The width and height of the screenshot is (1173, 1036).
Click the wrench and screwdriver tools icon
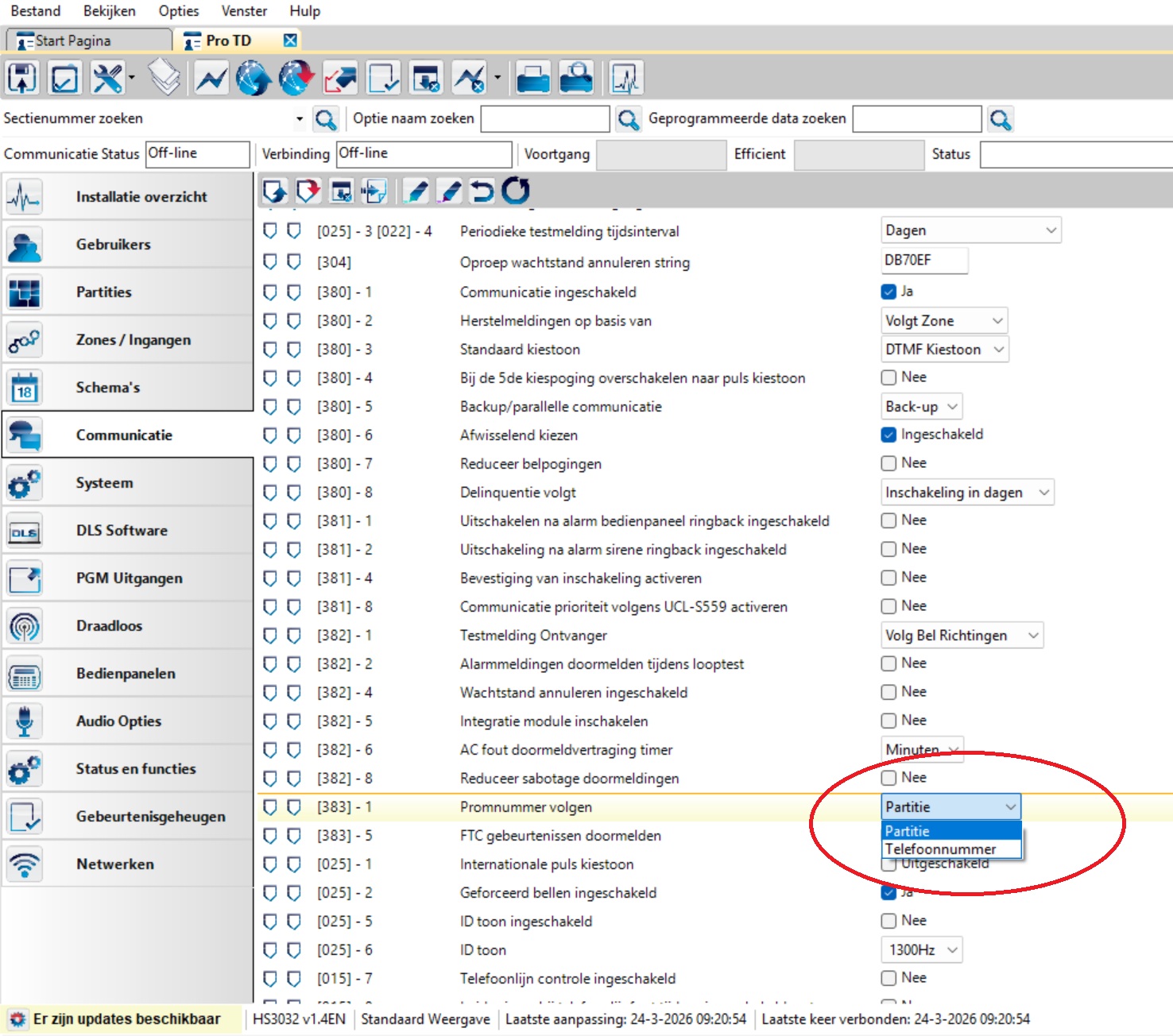107,79
